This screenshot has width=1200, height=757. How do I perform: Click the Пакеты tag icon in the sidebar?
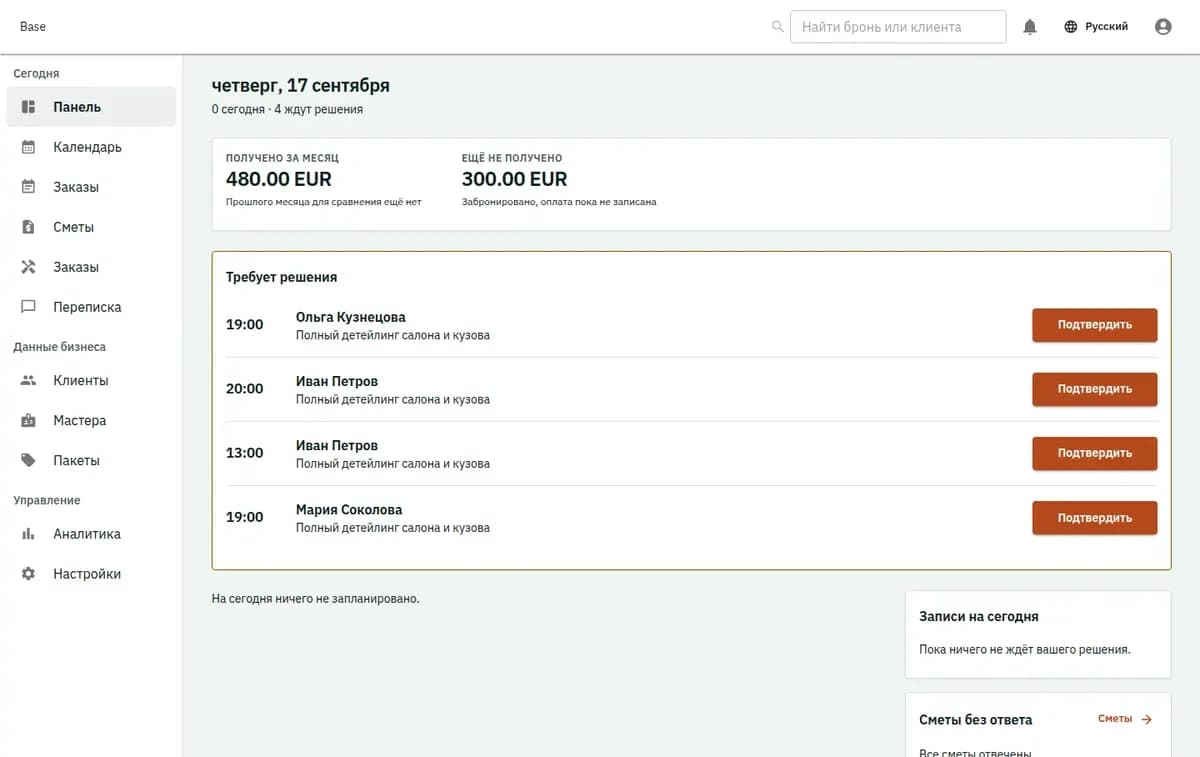point(29,461)
